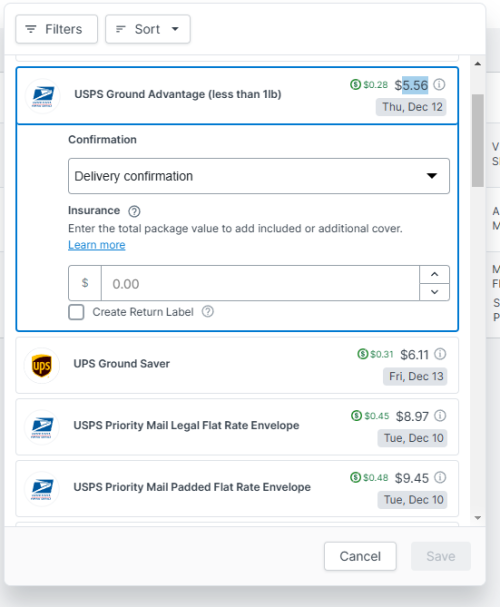Click the $0.28 savings badge

coord(369,84)
